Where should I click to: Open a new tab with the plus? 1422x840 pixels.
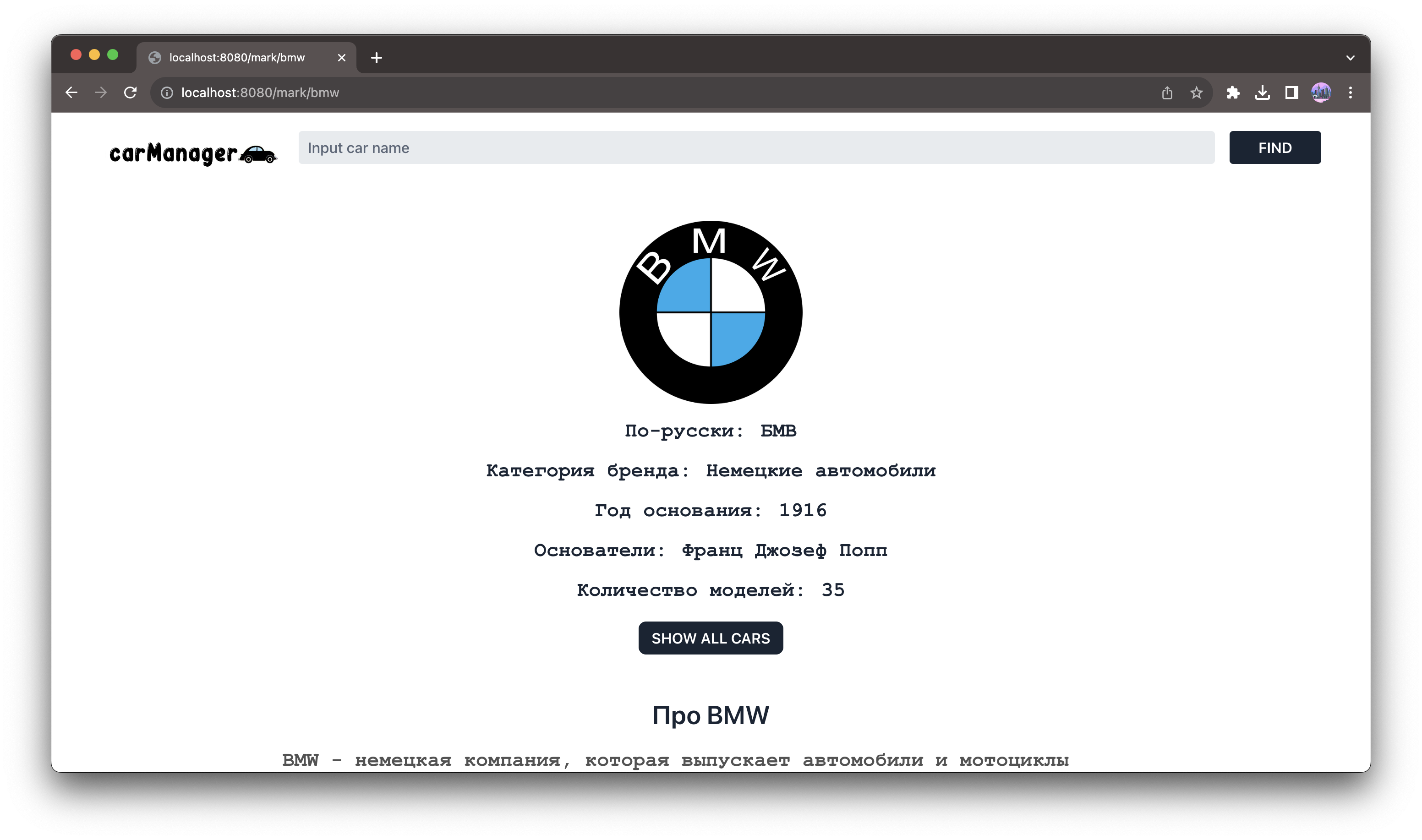pyautogui.click(x=377, y=57)
